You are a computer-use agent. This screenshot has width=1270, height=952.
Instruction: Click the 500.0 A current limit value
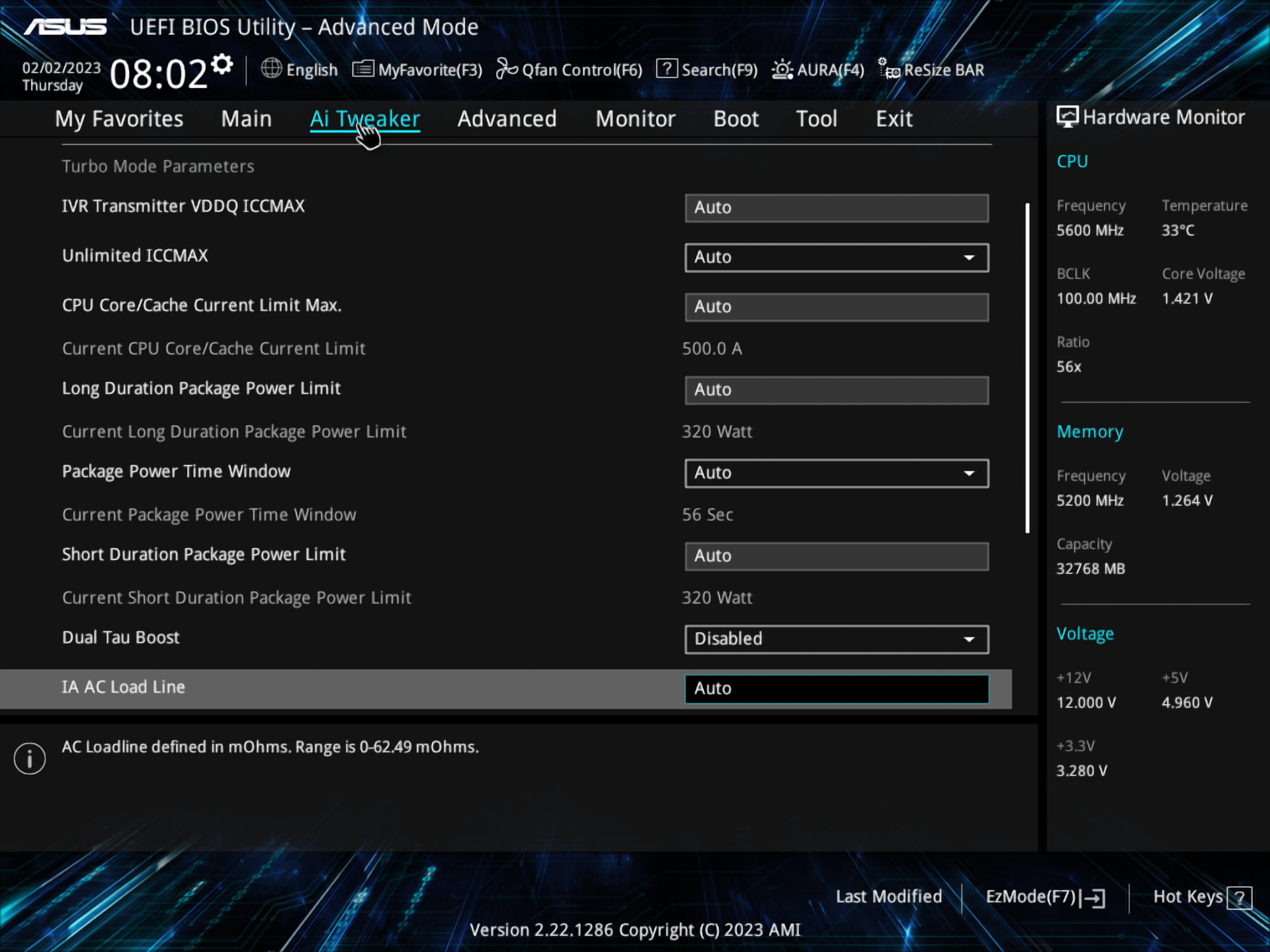coord(712,348)
